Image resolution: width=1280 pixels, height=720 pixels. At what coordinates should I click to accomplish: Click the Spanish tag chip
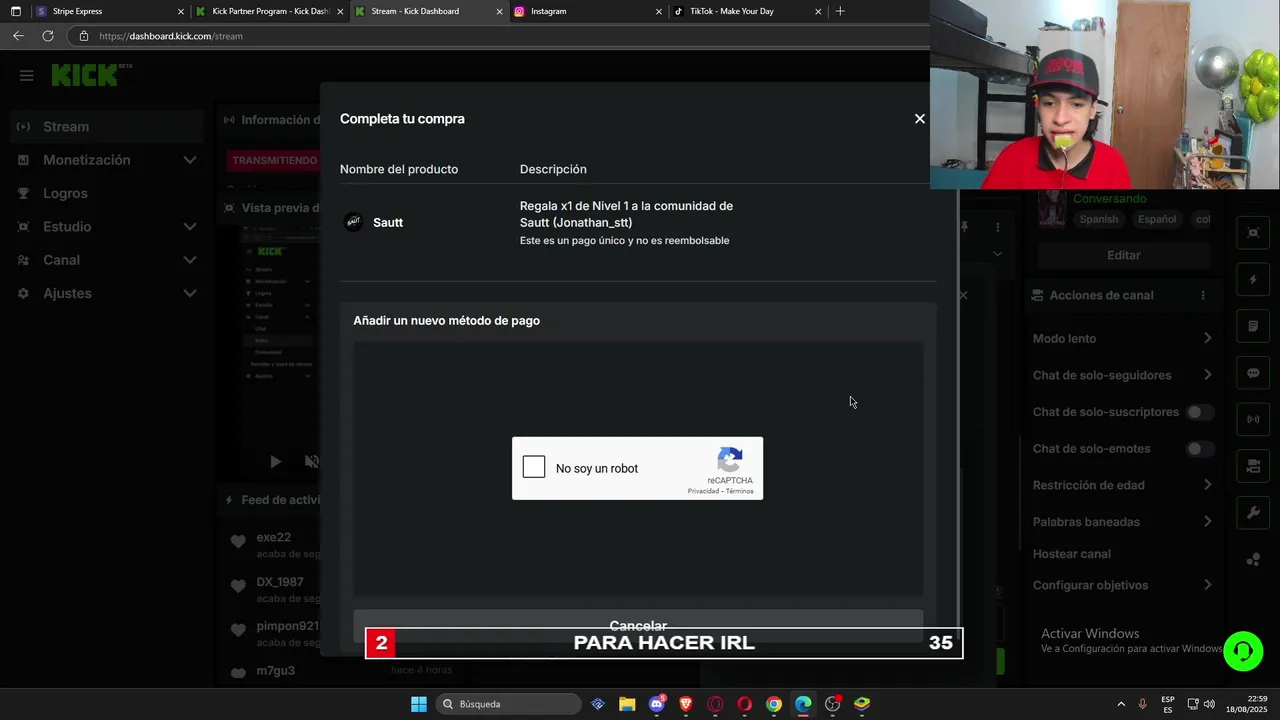1099,219
